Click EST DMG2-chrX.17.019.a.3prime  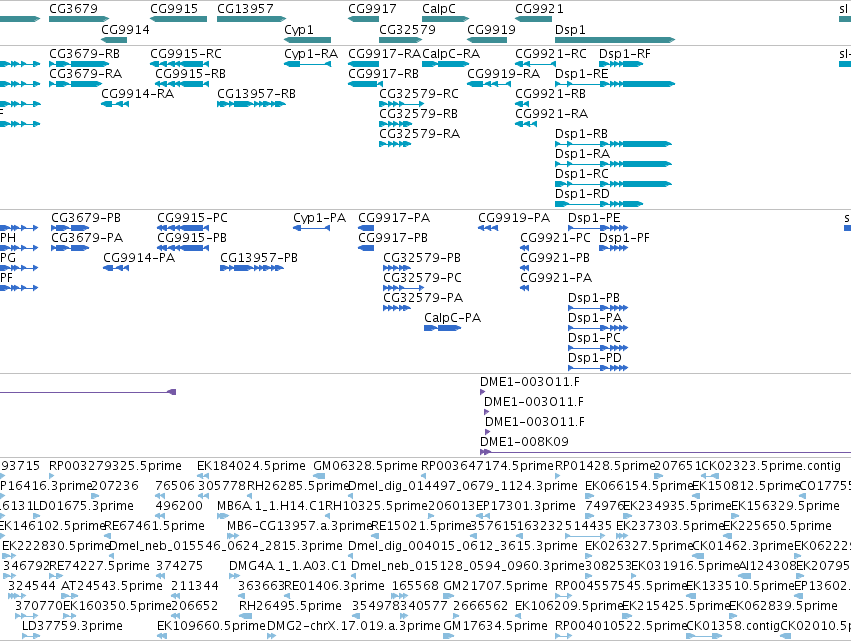point(353,626)
